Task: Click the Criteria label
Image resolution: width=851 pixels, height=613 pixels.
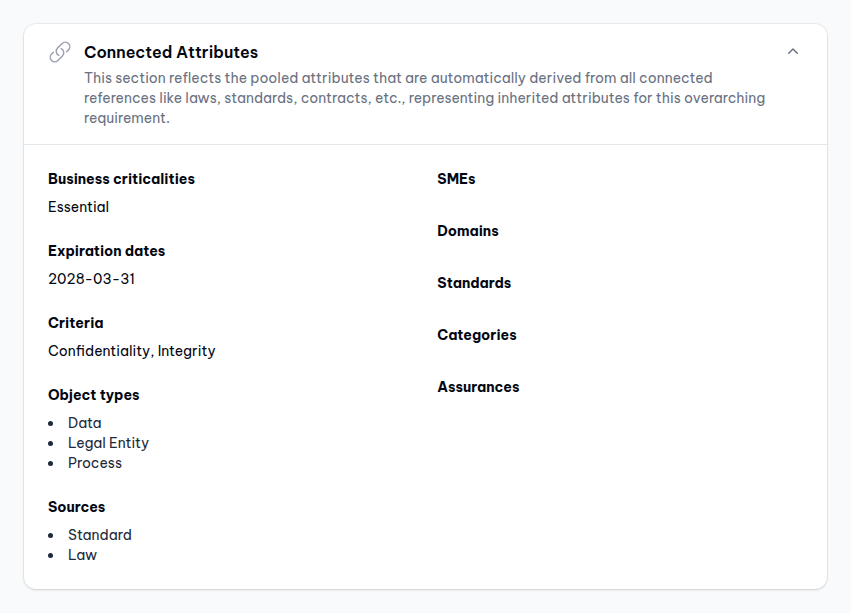Action: [75, 323]
